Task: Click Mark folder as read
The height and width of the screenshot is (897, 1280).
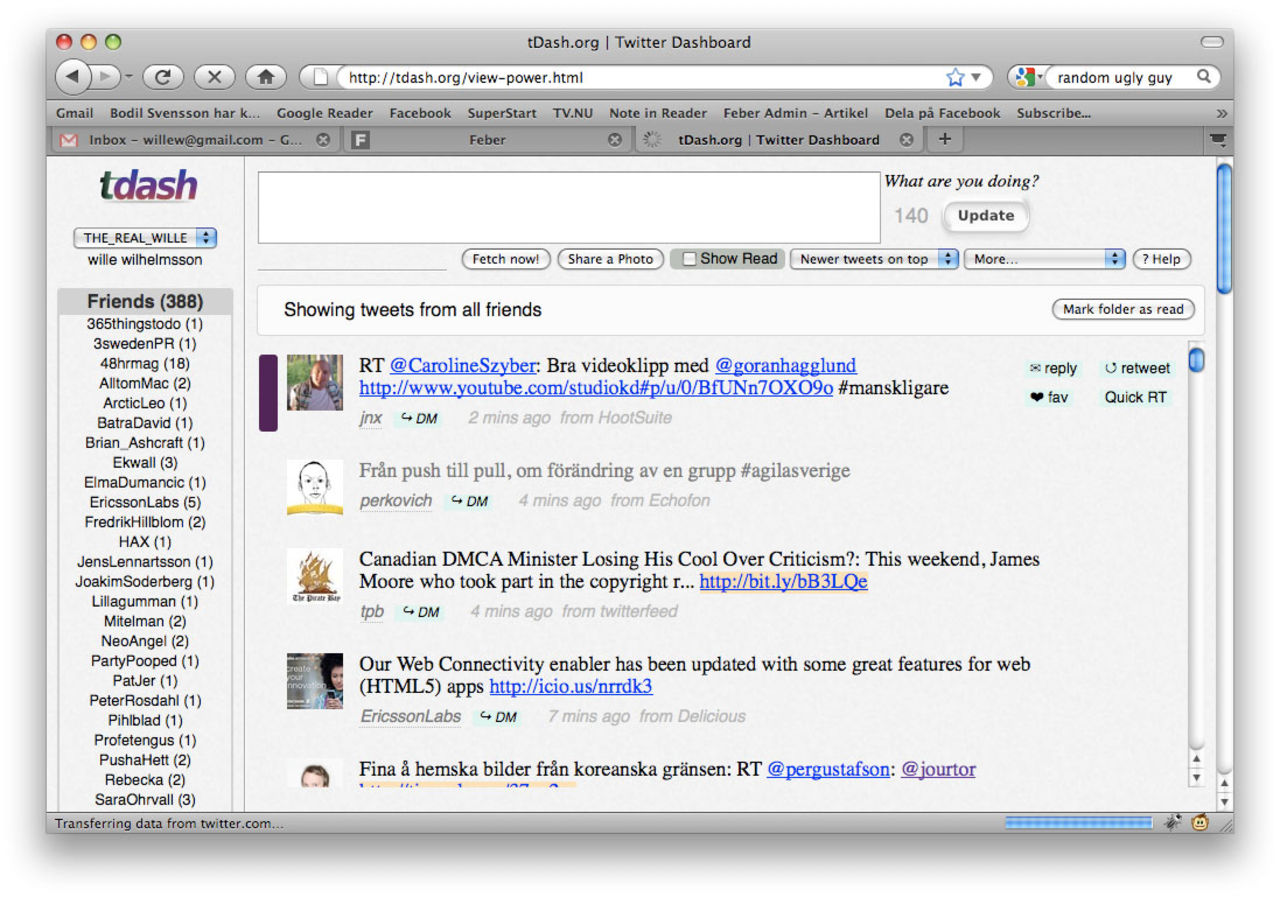Action: [1122, 309]
